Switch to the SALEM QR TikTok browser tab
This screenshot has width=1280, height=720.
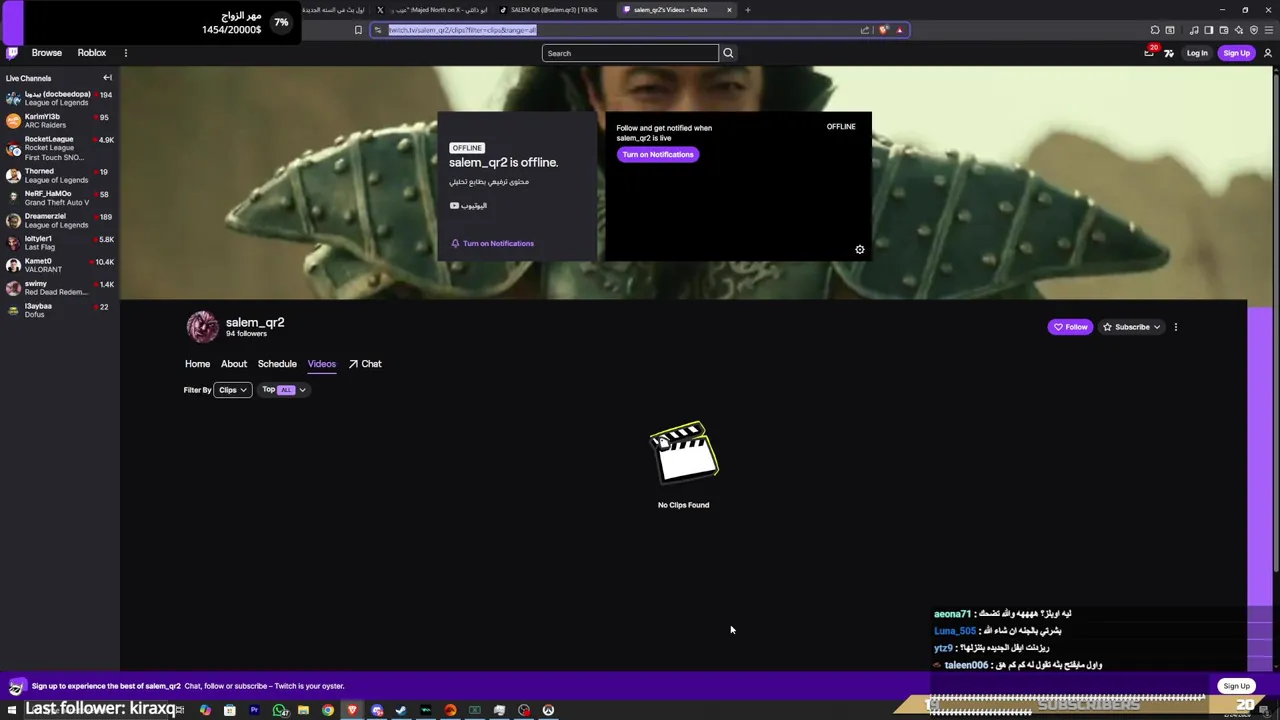553,10
